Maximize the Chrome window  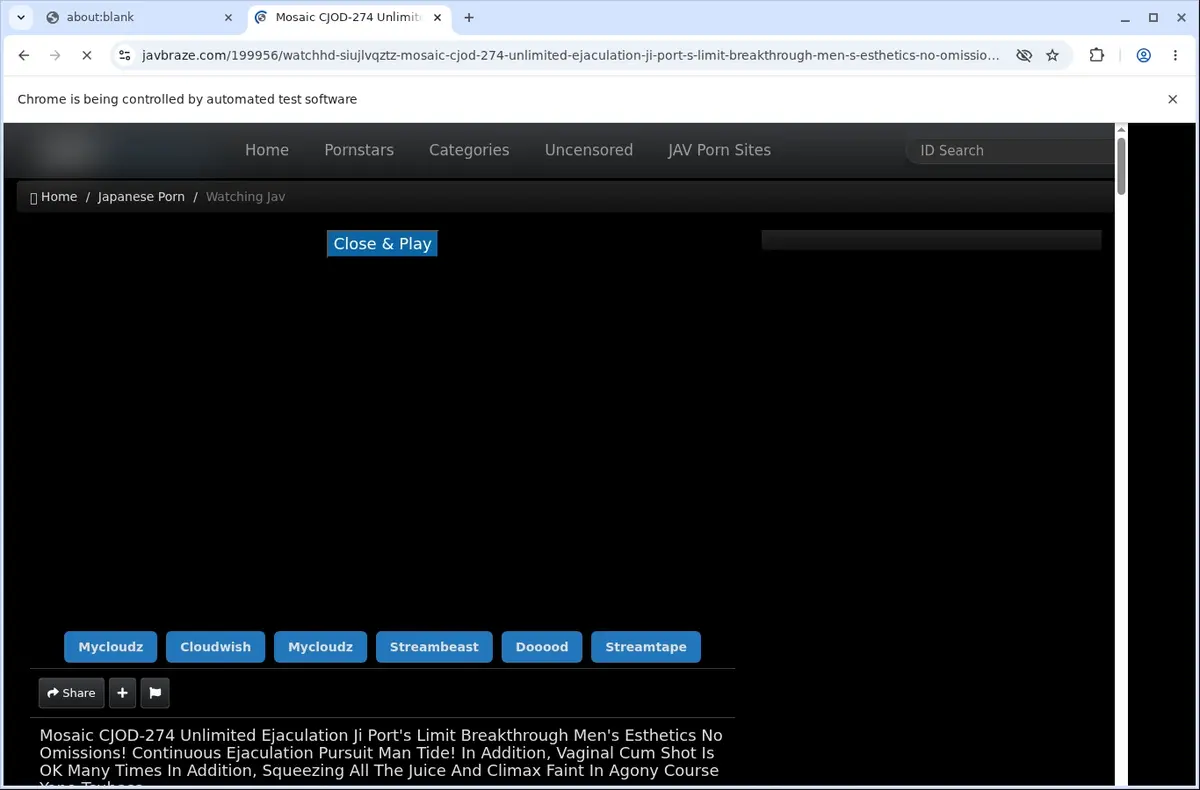pyautogui.click(x=1153, y=17)
